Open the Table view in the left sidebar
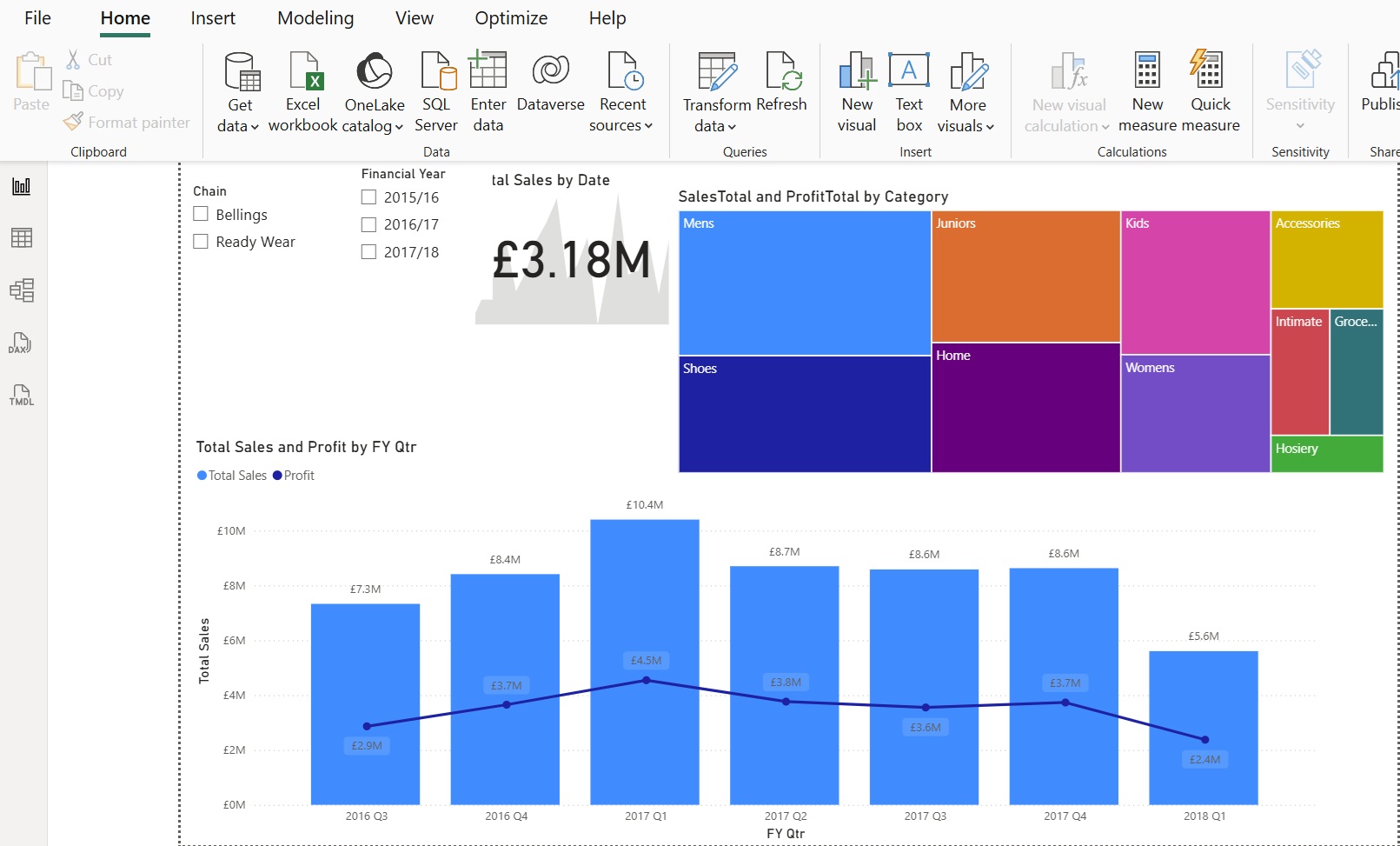This screenshot has height=846, width=1400. [21, 237]
